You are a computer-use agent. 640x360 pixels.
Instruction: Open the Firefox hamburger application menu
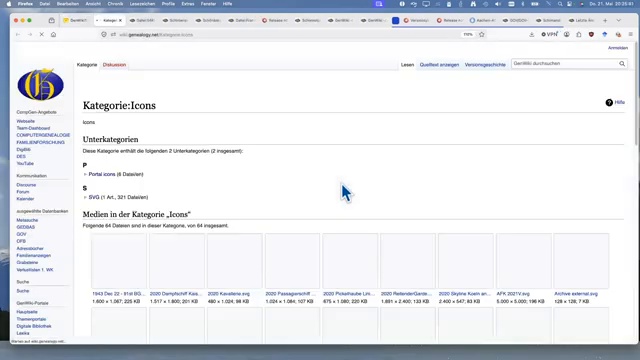(x=631, y=35)
